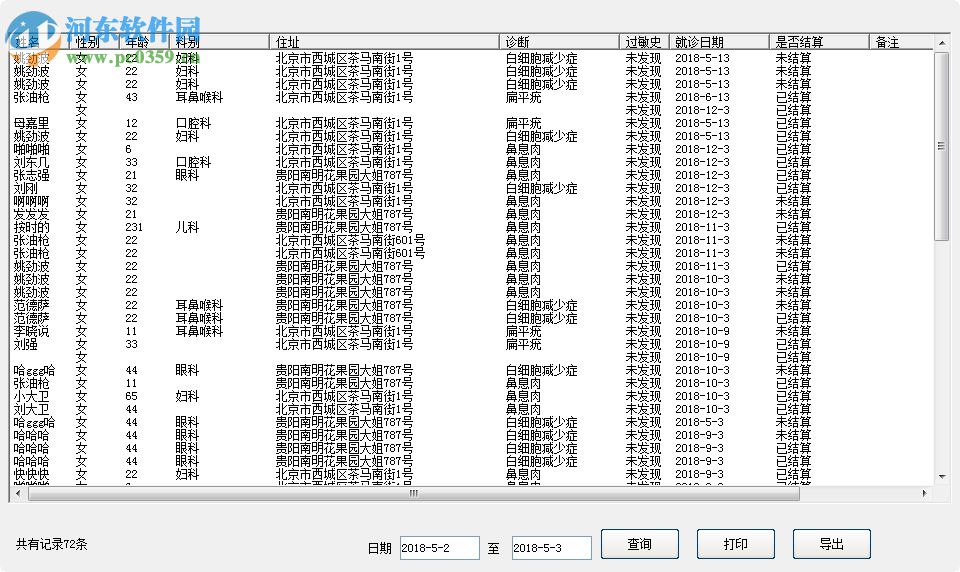The width and height of the screenshot is (960, 572).
Task: Click the 导出 button
Action: [831, 544]
